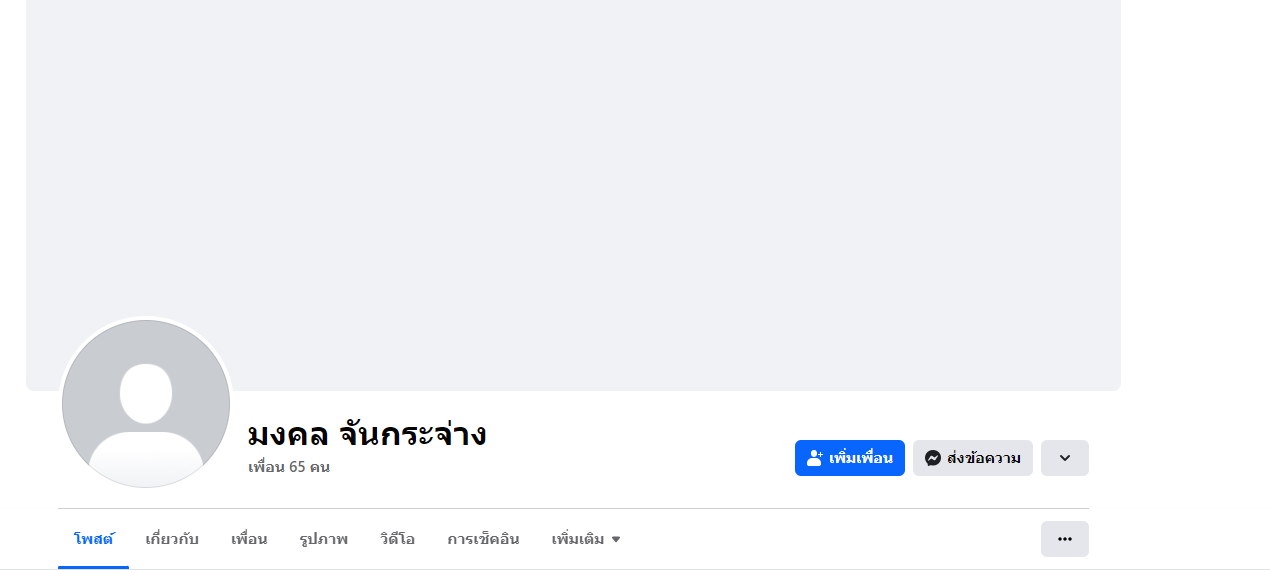Expand the chevron-down button beside ส่งข้อความ
Screen dimensions: 1270x570
click(x=1064, y=458)
